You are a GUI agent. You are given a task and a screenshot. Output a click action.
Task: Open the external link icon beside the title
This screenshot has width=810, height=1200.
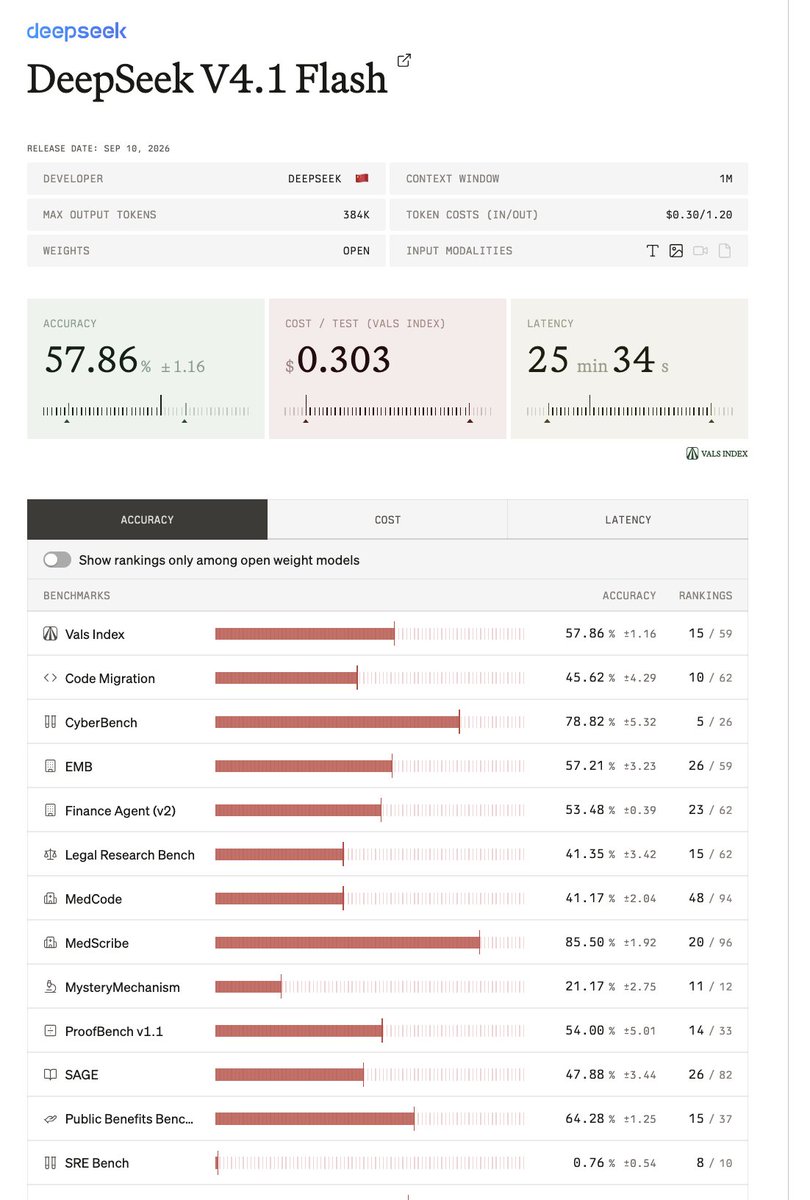[404, 60]
